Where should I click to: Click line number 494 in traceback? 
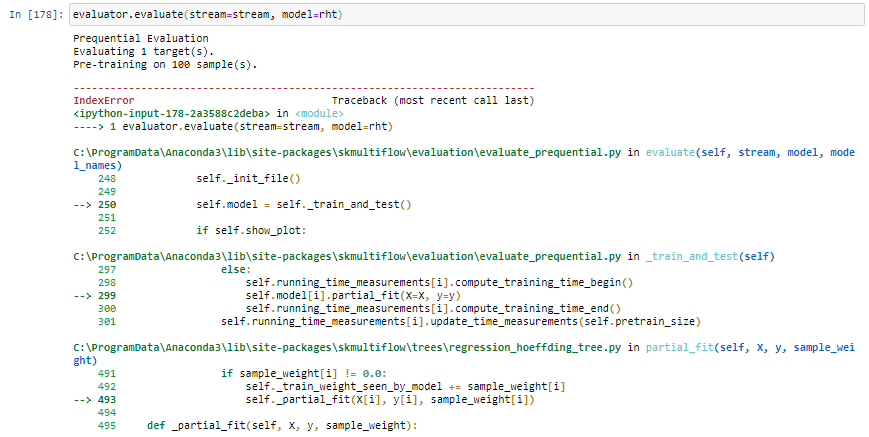pos(107,413)
